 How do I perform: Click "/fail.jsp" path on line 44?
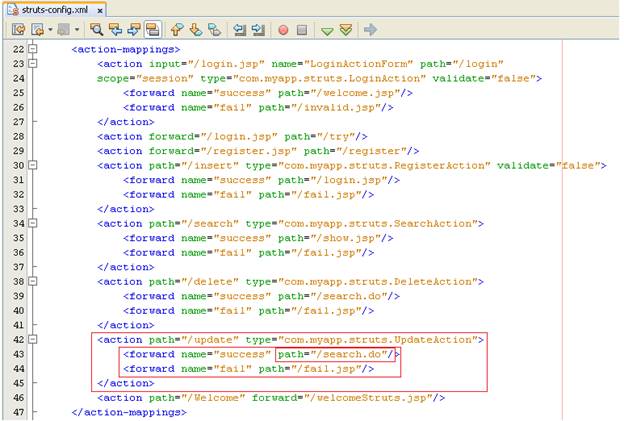pyautogui.click(x=327, y=369)
